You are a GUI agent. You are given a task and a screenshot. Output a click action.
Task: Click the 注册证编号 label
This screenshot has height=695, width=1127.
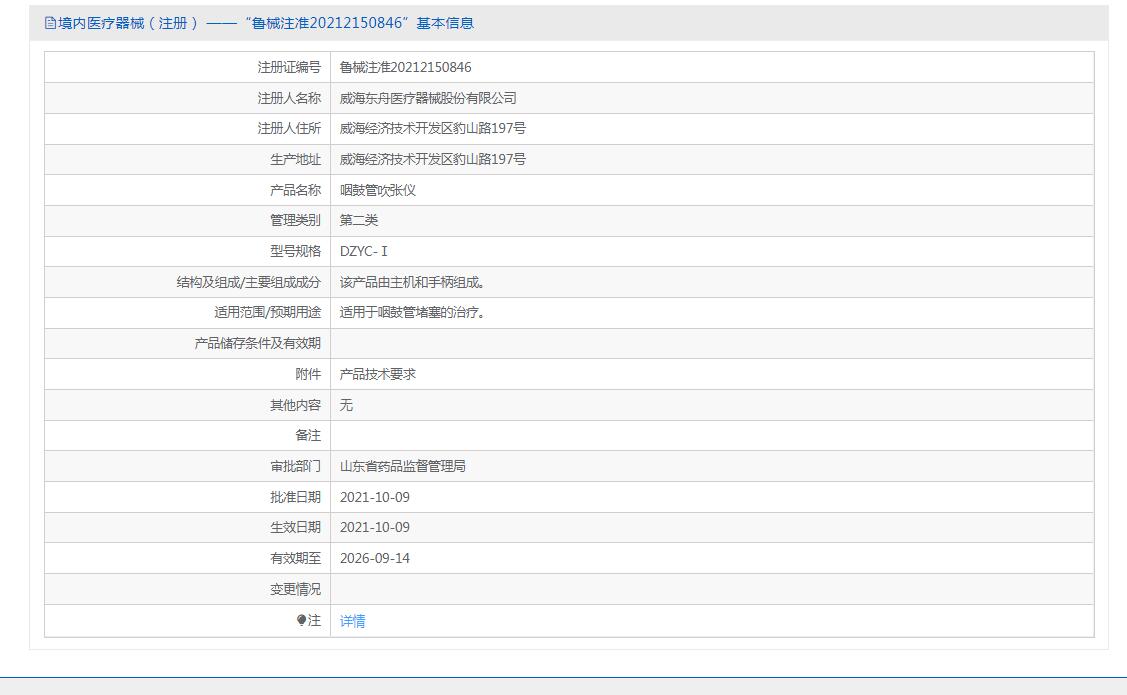[289, 68]
